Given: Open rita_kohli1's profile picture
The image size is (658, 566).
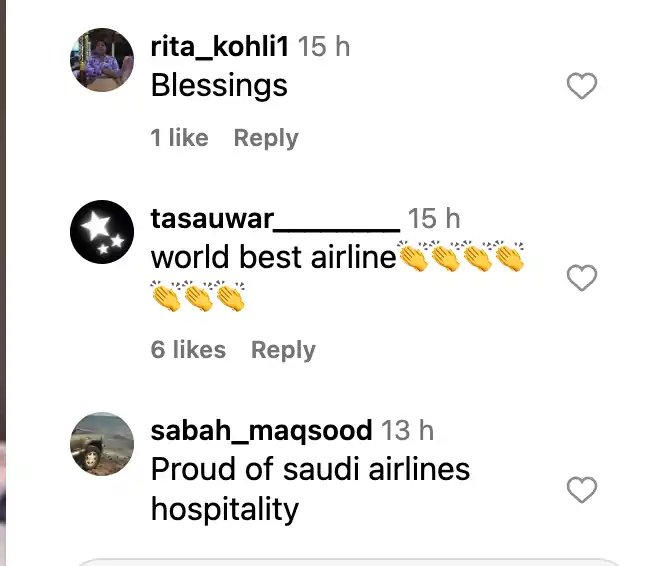Looking at the screenshot, I should pyautogui.click(x=102, y=60).
